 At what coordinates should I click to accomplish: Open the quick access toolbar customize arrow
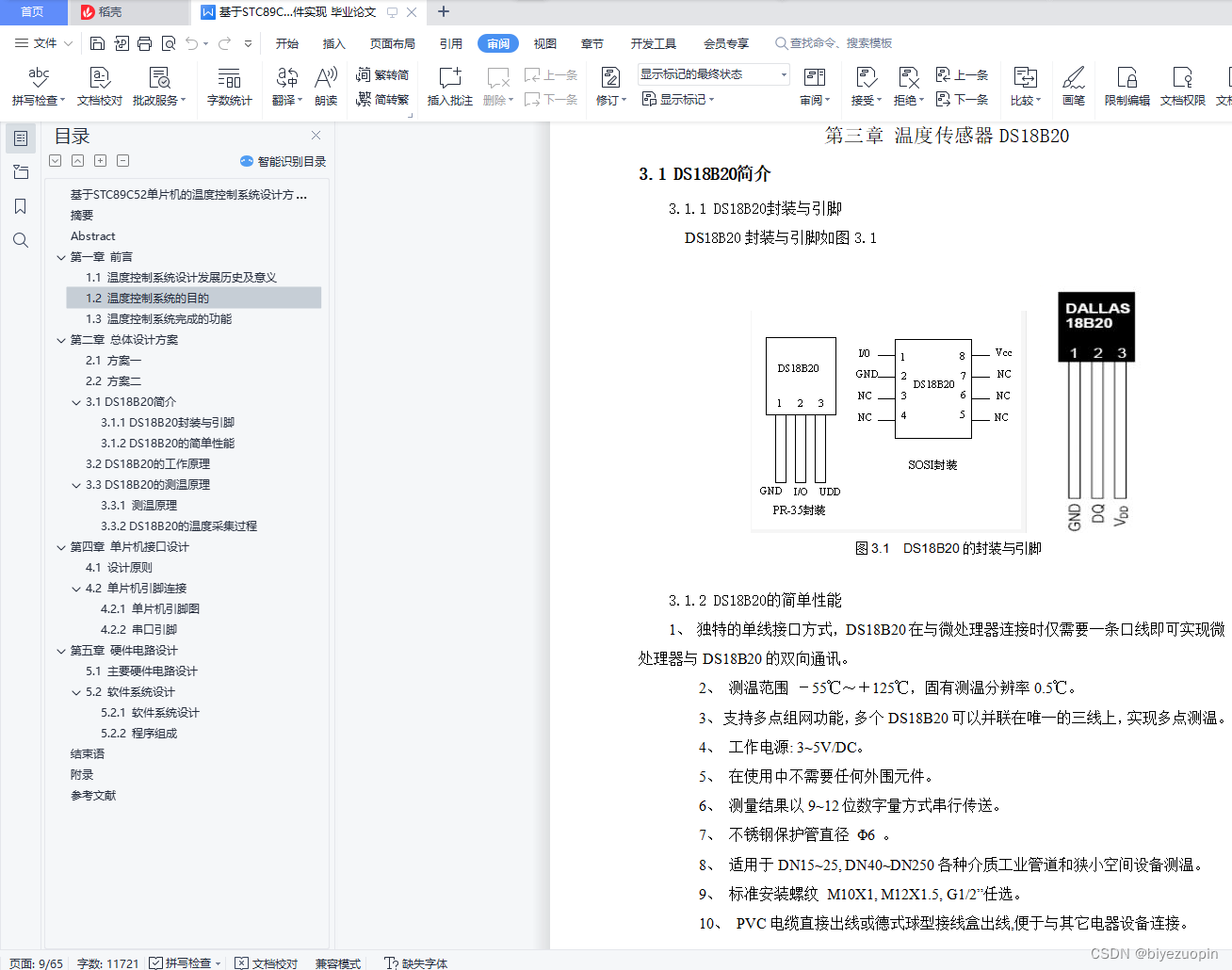pyautogui.click(x=249, y=43)
